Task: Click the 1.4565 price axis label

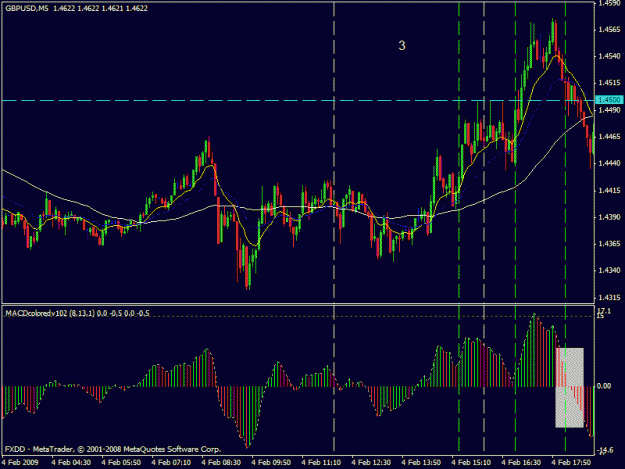Action: pyautogui.click(x=610, y=29)
